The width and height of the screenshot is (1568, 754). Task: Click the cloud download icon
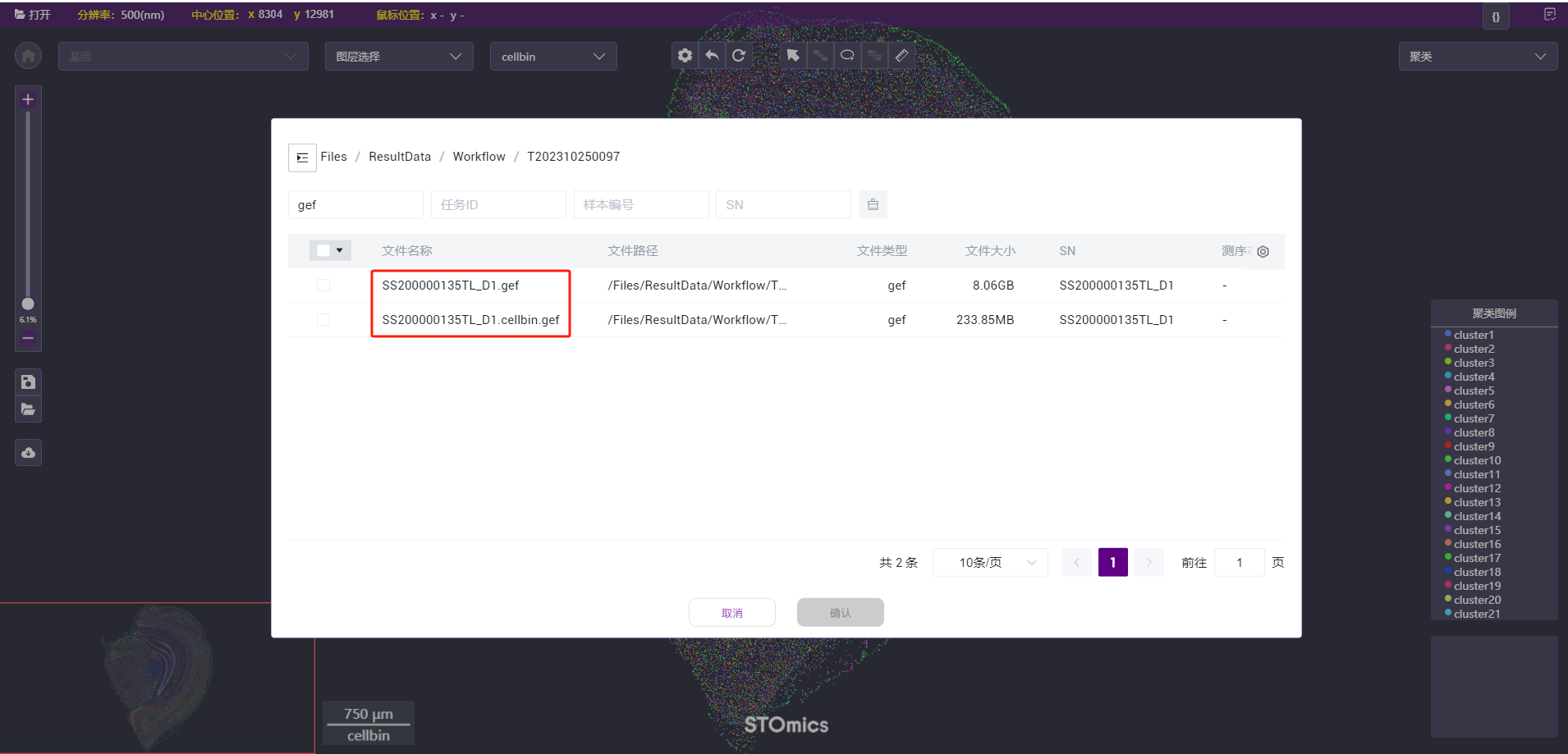point(28,453)
